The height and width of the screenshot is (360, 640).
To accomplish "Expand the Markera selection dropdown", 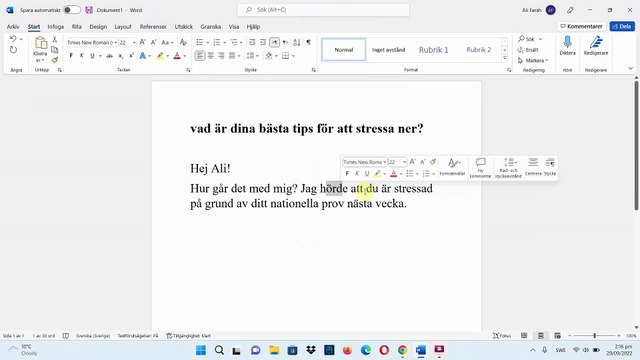I will point(533,60).
